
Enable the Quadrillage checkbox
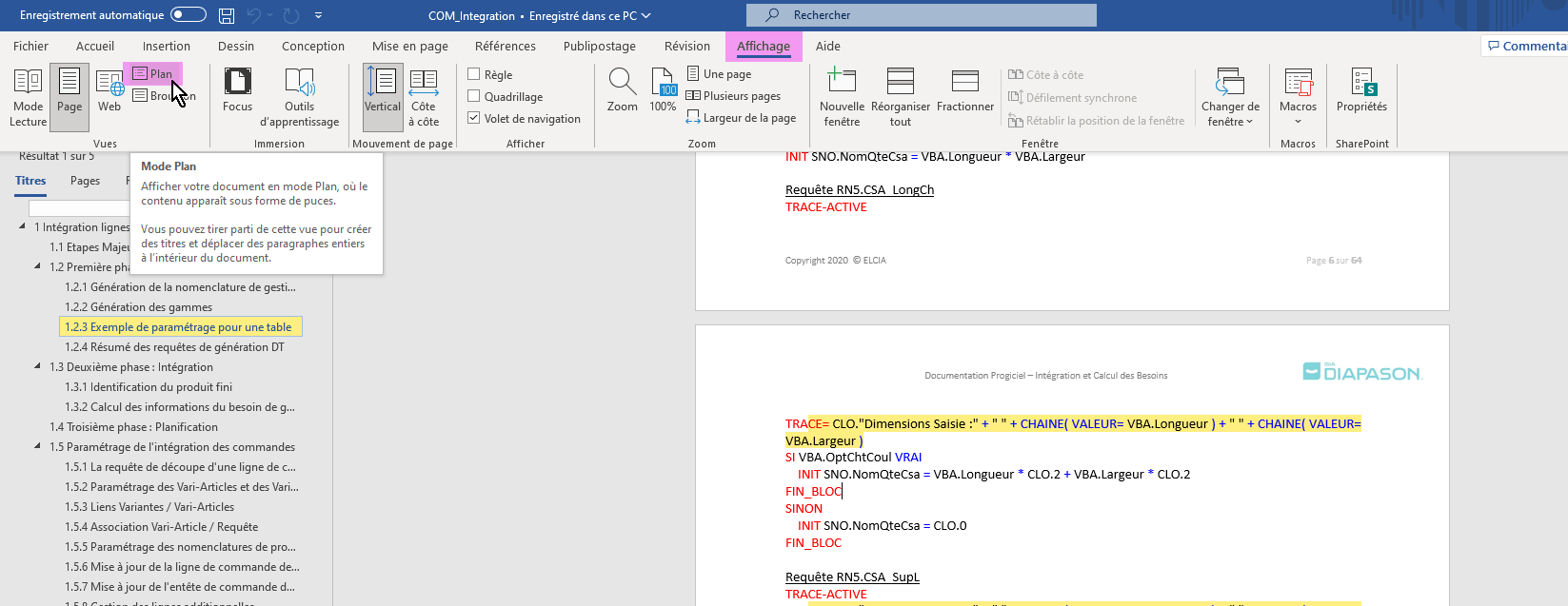click(473, 95)
